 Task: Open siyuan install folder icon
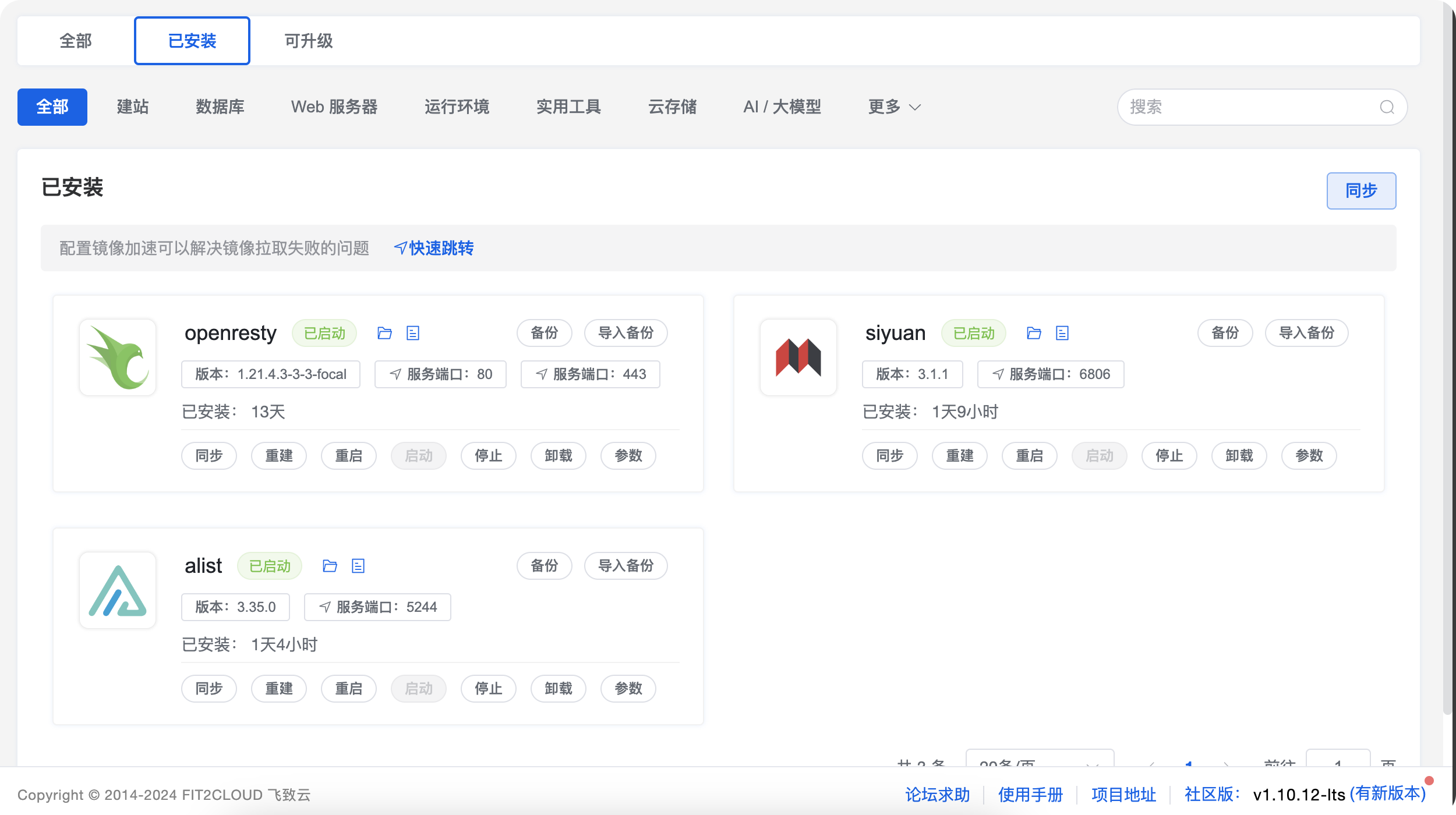1034,333
